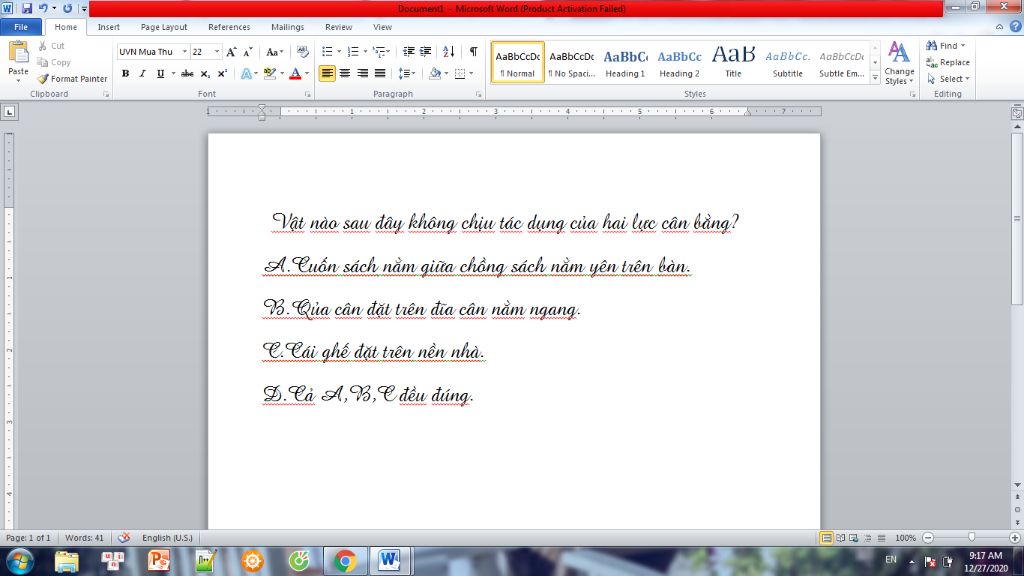This screenshot has width=1024, height=576.
Task: Grow the font size
Action: [x=231, y=52]
